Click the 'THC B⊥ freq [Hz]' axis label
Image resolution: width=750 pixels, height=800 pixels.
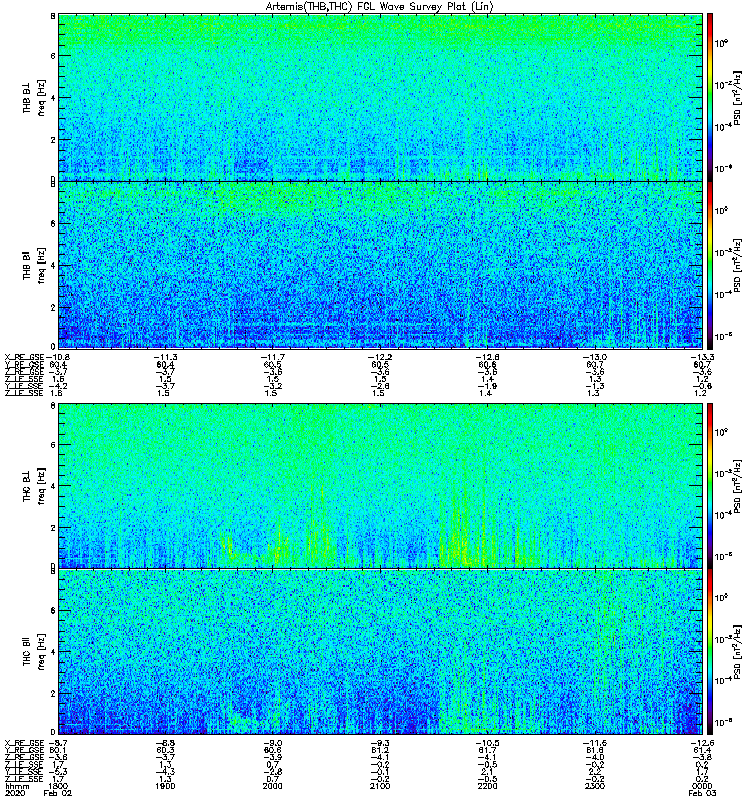pyautogui.click(x=34, y=486)
